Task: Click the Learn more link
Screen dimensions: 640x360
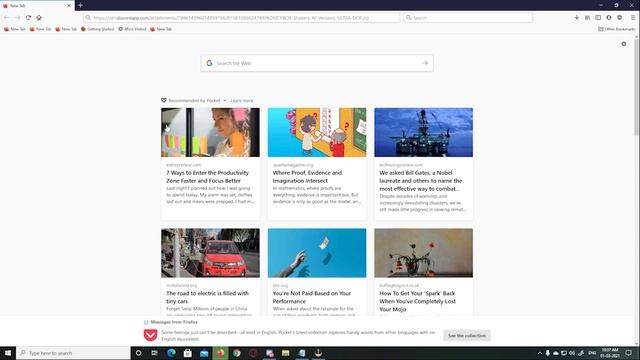Action: 242,100
